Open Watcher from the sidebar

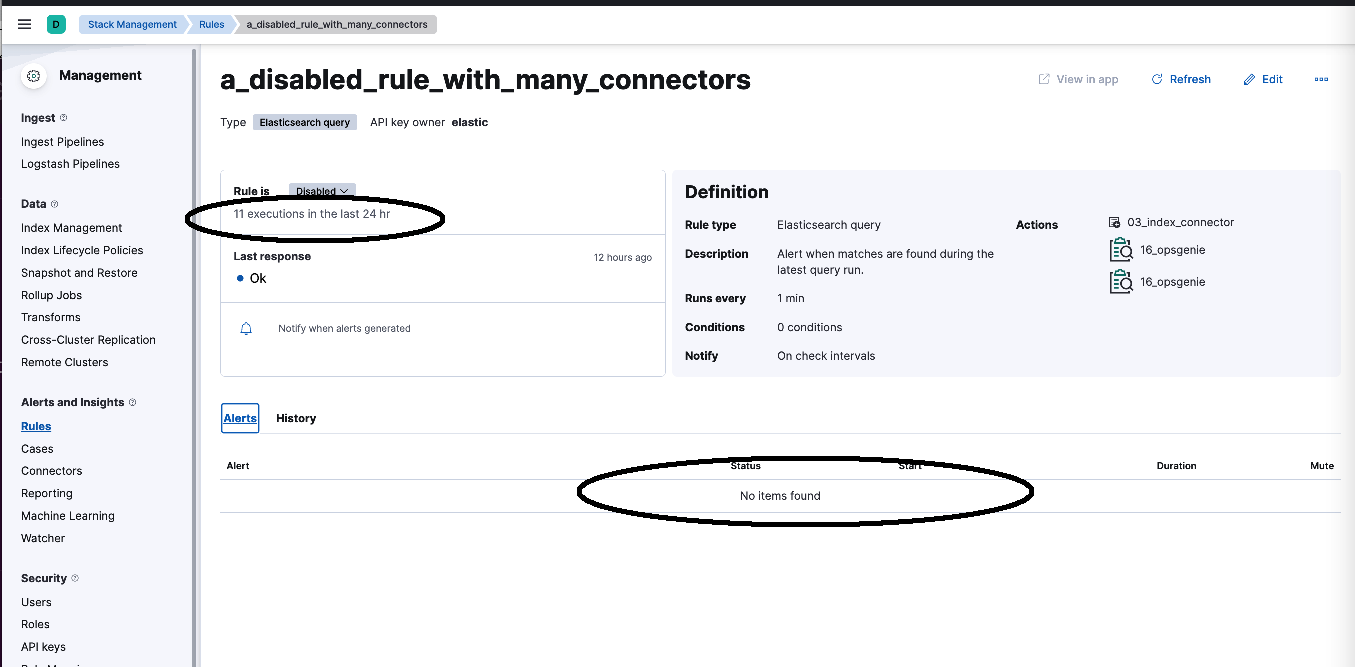coord(43,538)
